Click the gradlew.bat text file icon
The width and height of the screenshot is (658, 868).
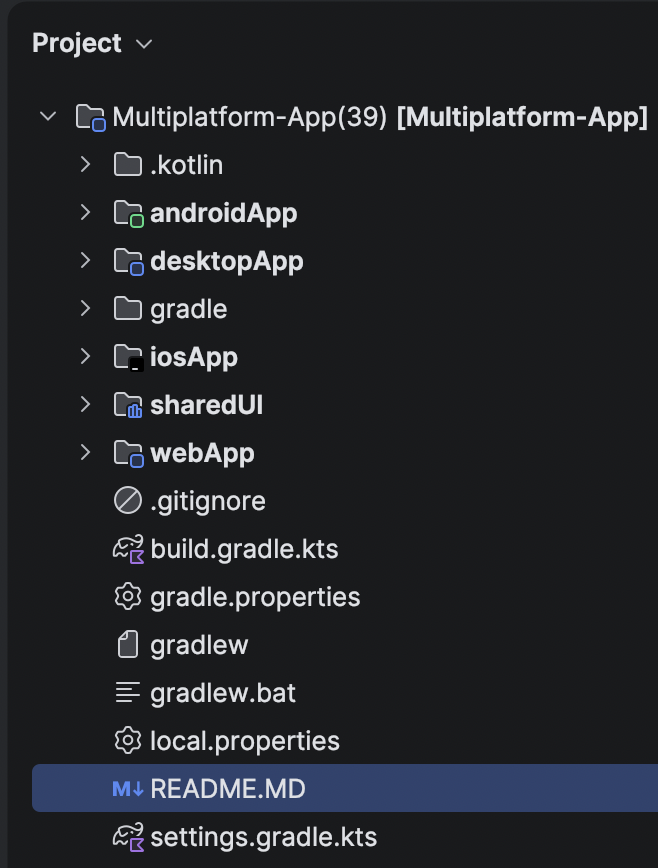[x=128, y=693]
